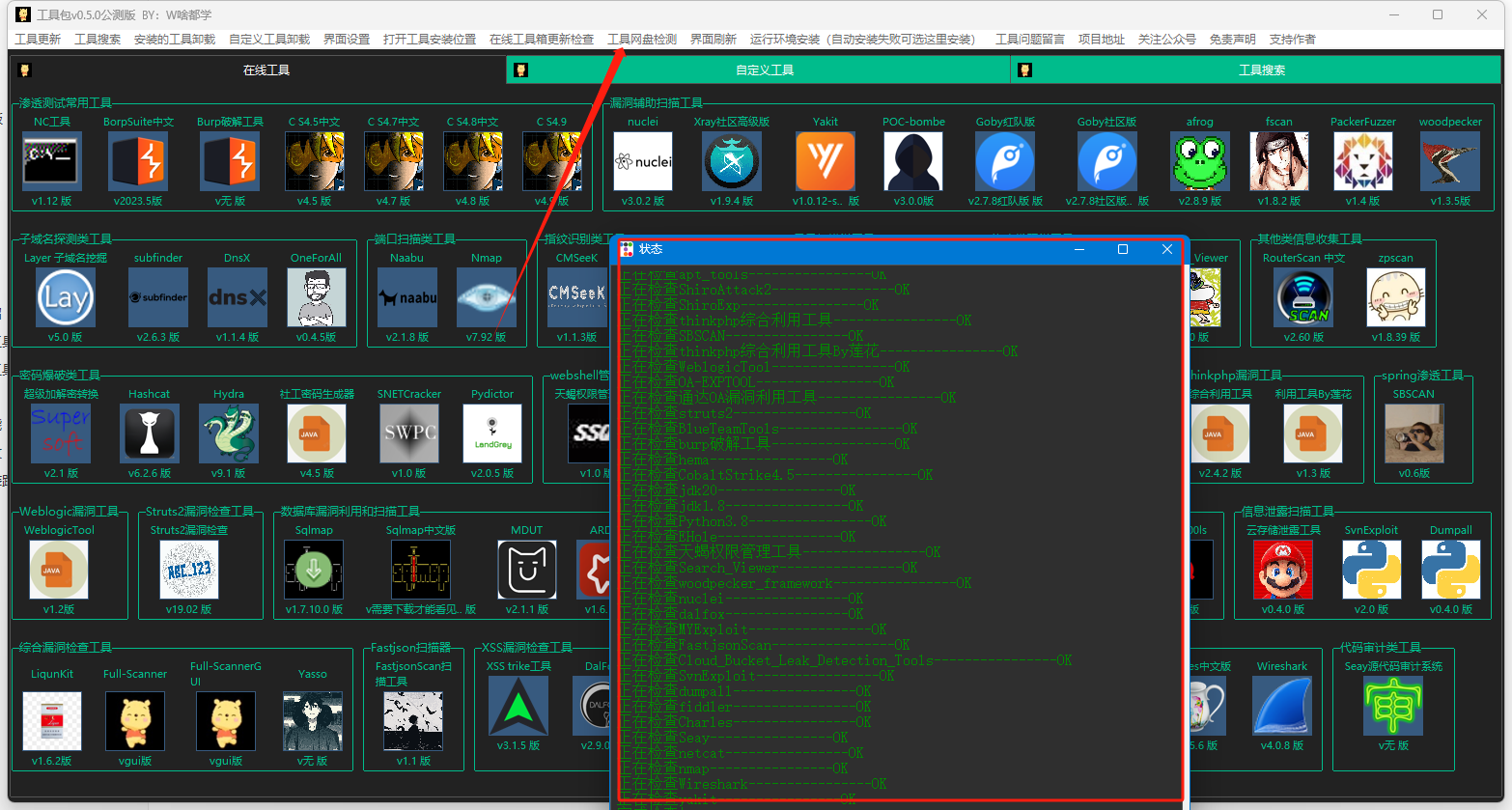
Task: Launch the zpscan tool icon
Action: pyautogui.click(x=1396, y=297)
